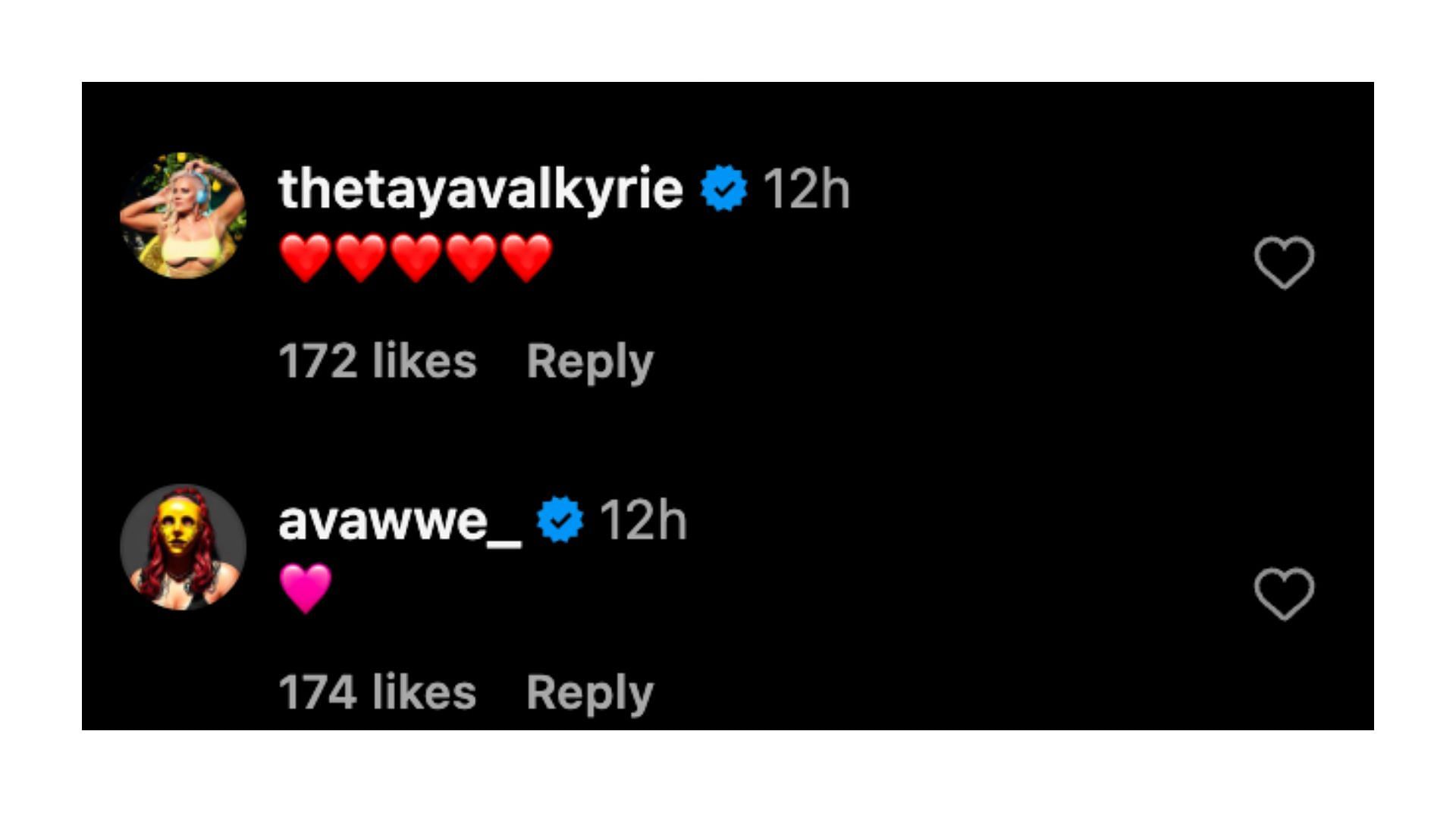
Task: Like thetayavalkyrie's comment with heart icon
Action: pos(1284,262)
